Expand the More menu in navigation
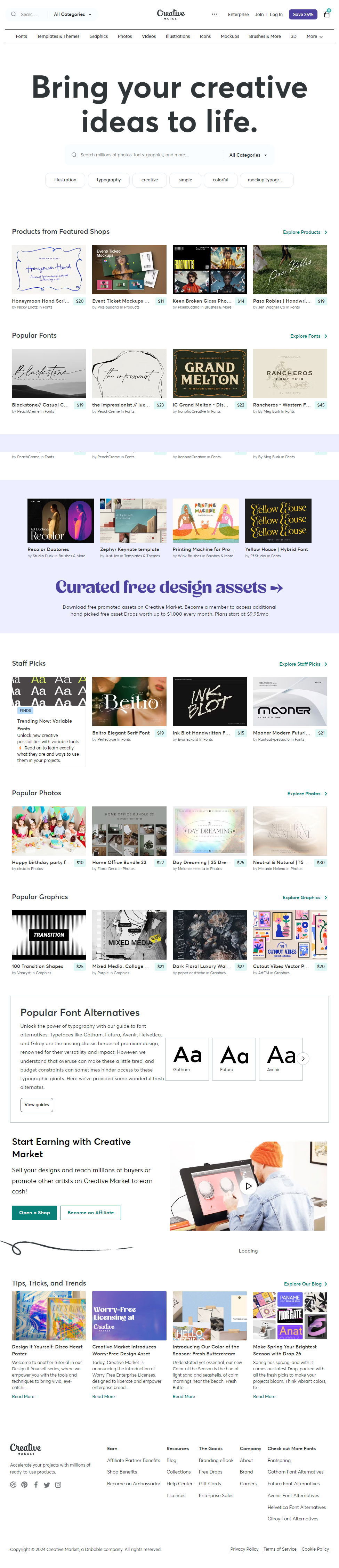The width and height of the screenshot is (339, 1568). point(314,36)
